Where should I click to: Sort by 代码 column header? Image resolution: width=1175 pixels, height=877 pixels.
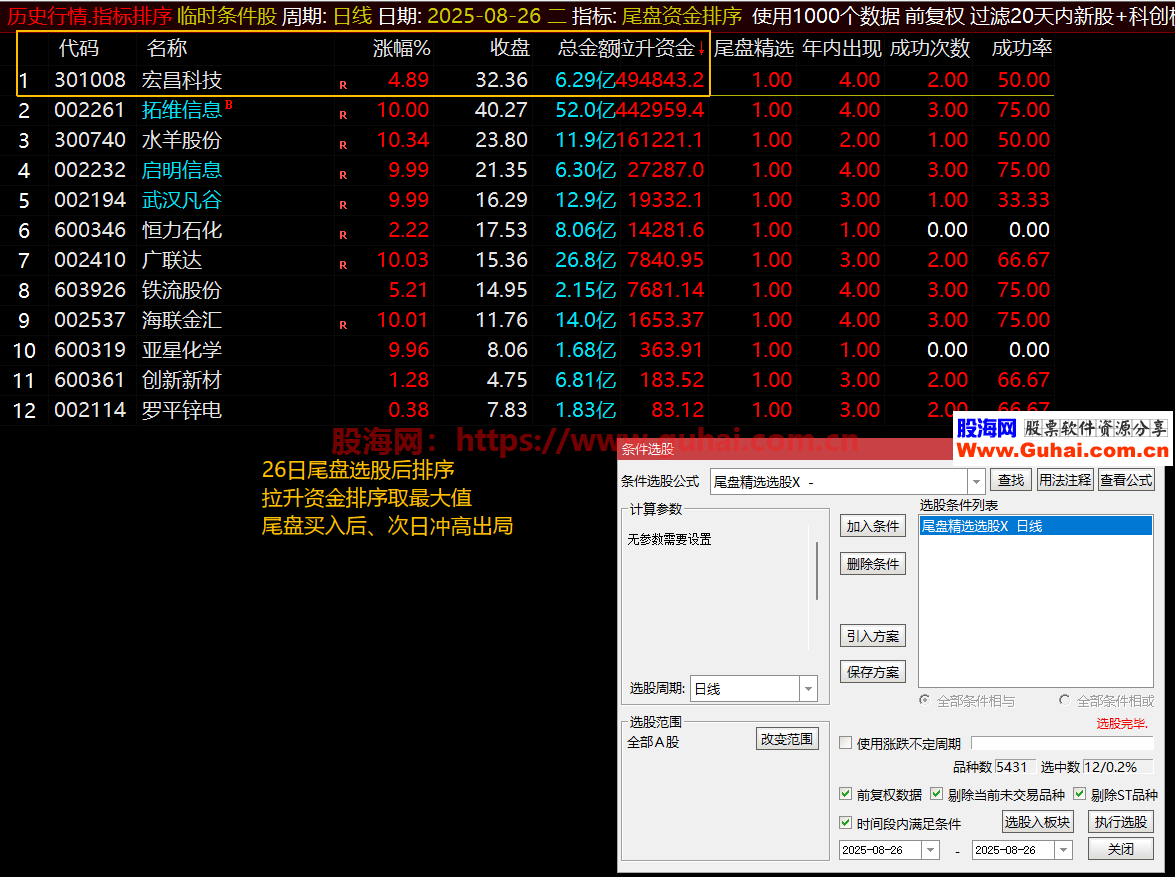[x=79, y=49]
